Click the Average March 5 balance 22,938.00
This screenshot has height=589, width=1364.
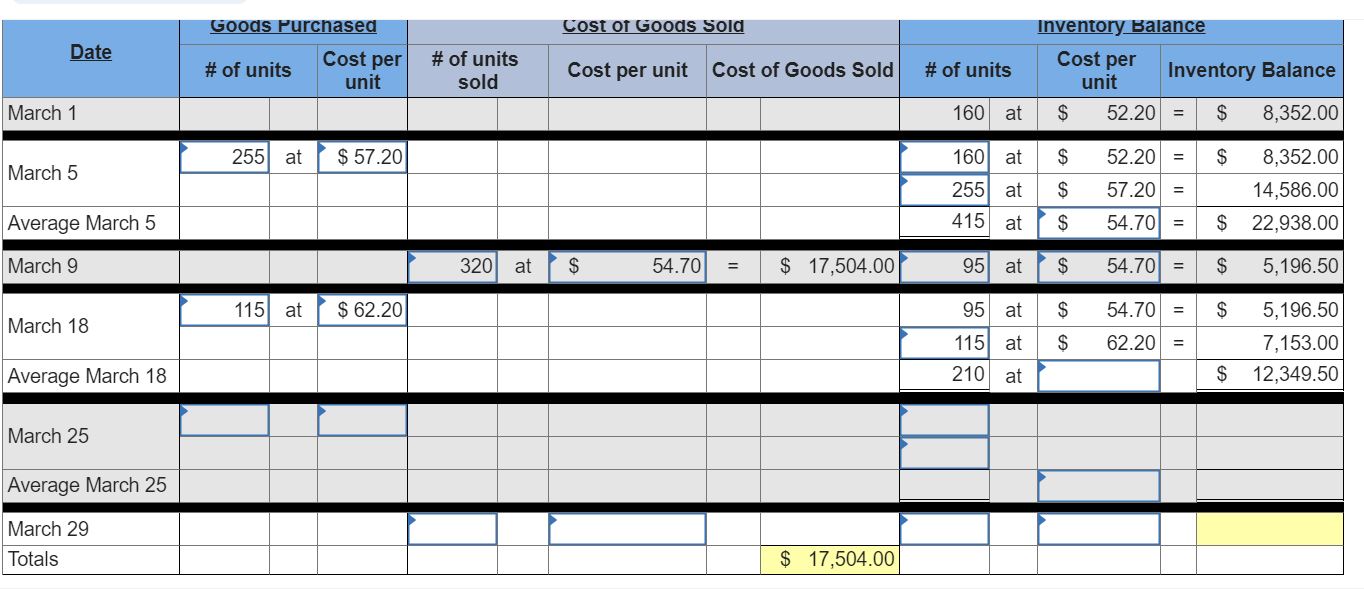(x=1295, y=222)
